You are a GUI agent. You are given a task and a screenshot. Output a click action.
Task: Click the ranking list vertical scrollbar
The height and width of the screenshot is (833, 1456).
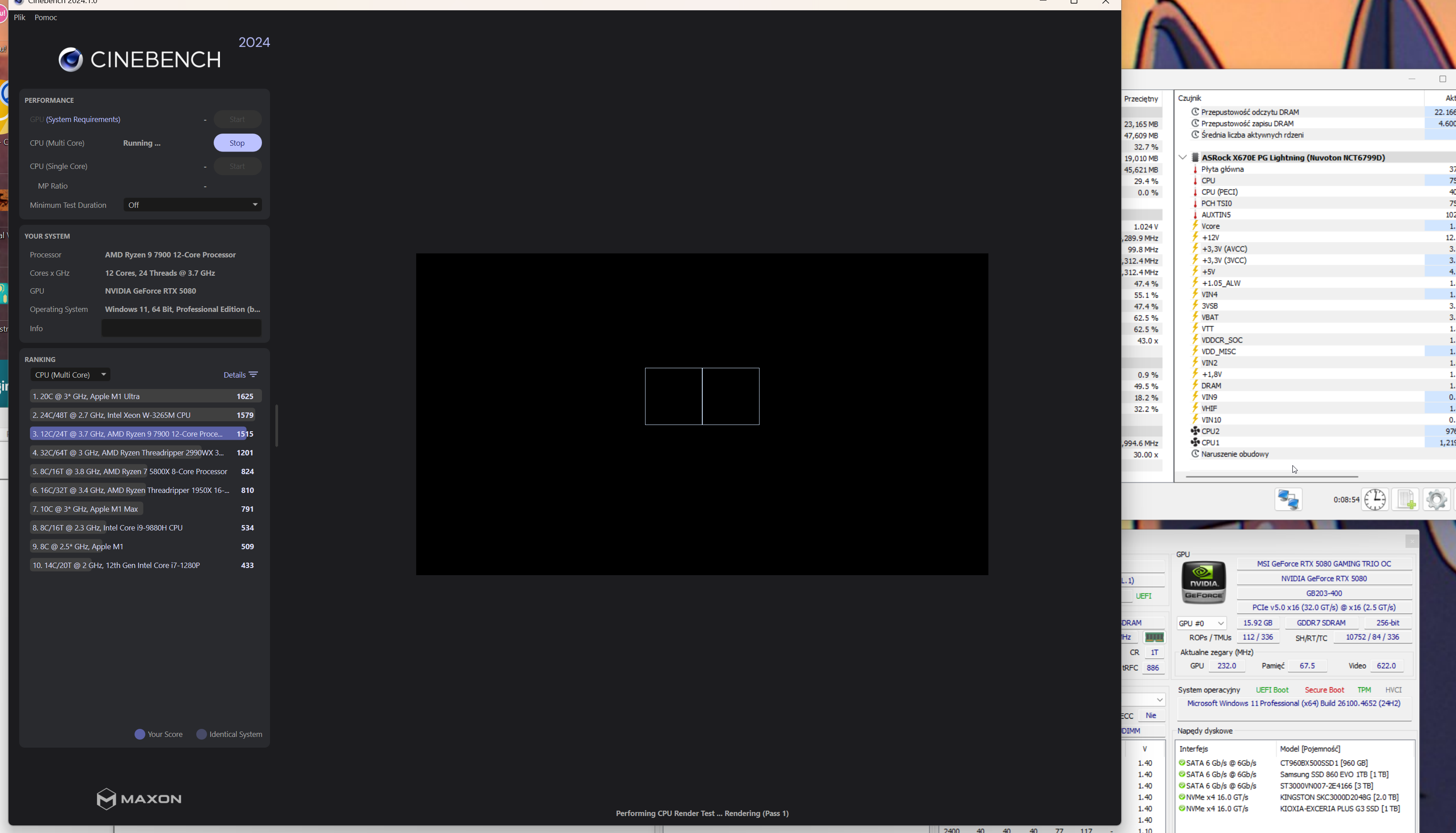pos(276,425)
